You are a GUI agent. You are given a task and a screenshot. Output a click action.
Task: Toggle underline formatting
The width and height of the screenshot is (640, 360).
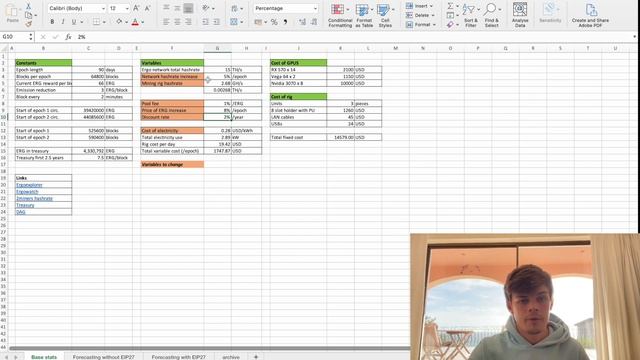point(73,22)
